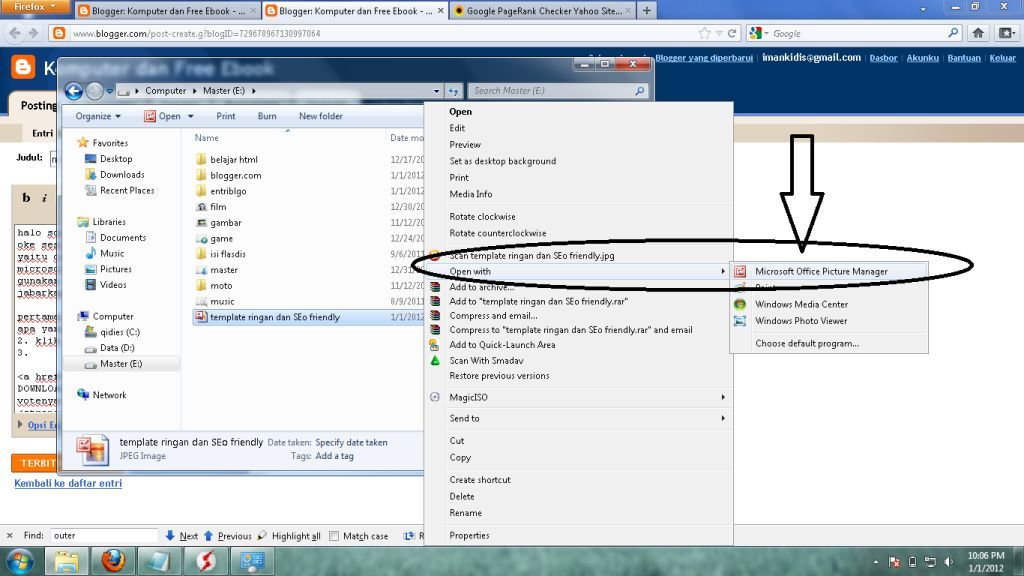Select Videos library
1024x576 pixels.
tap(106, 285)
